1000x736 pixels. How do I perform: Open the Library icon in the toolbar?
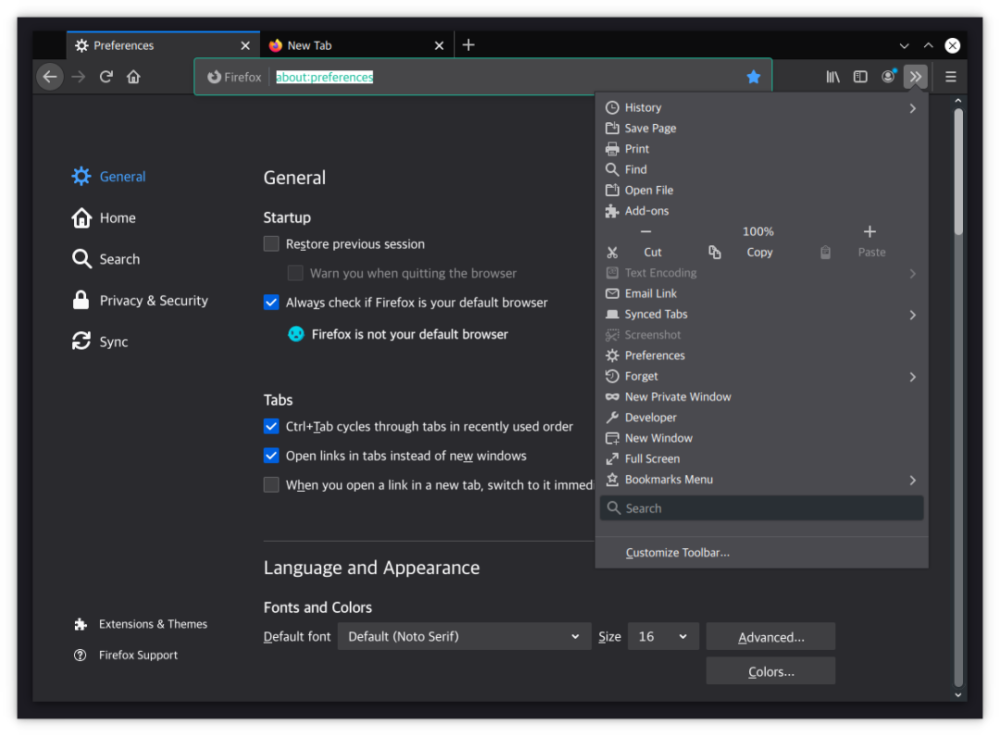(833, 77)
